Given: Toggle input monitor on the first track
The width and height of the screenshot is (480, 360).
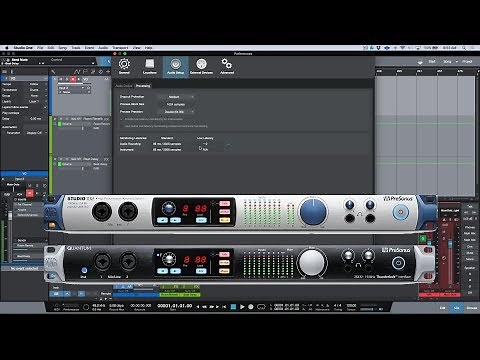Looking at the screenshot, I should click(79, 79).
